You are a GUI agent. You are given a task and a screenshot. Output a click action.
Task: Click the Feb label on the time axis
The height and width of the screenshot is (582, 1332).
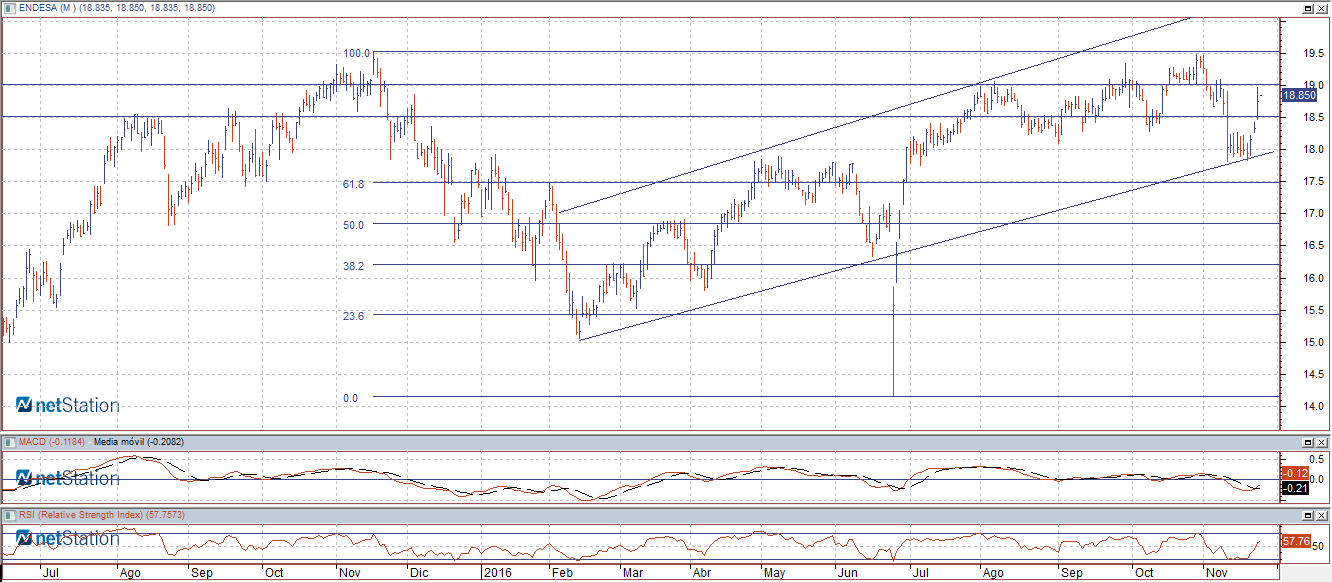pyautogui.click(x=563, y=574)
